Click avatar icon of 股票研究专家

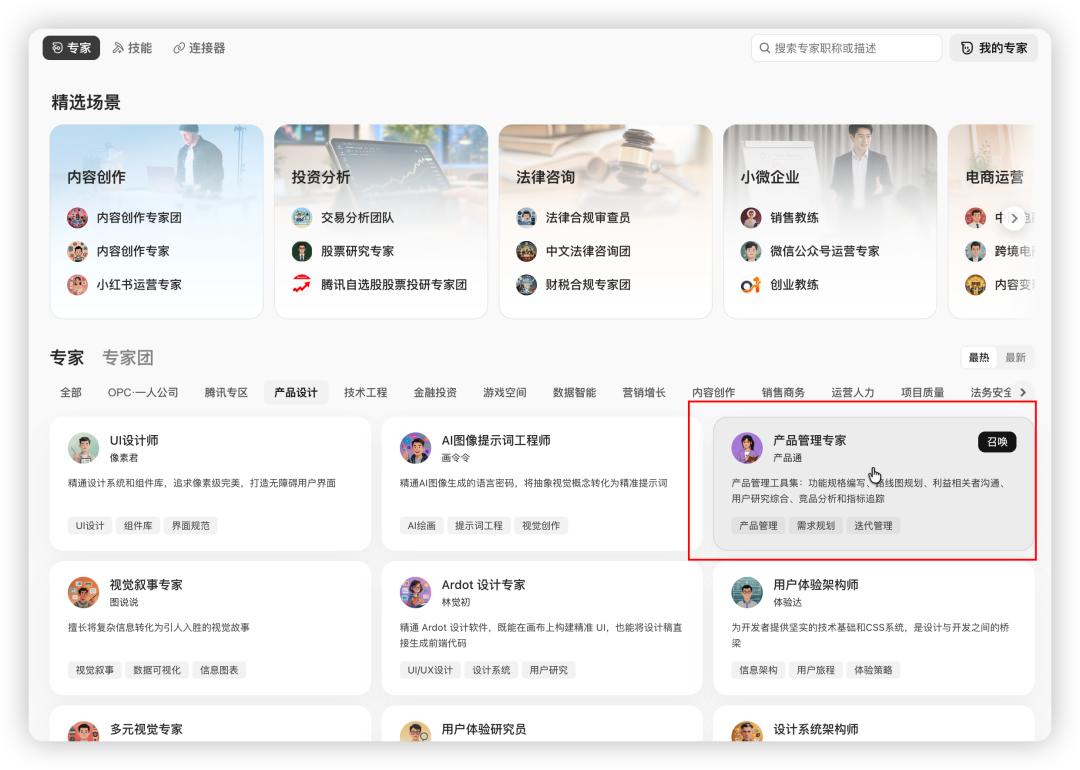pyautogui.click(x=302, y=251)
